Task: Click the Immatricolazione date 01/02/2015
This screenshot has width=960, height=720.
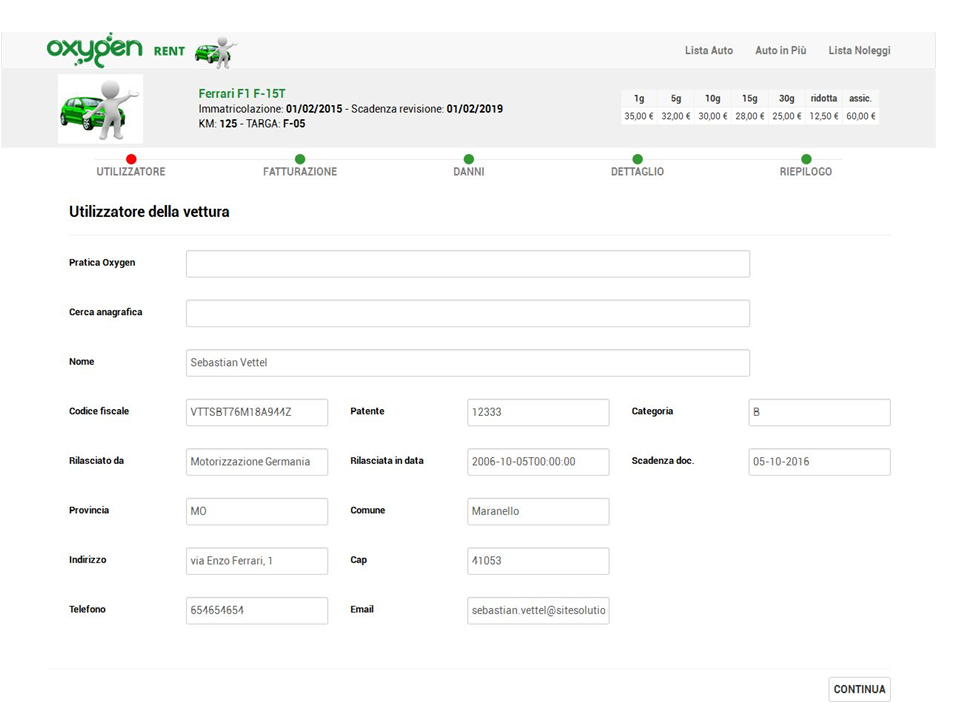Action: pyautogui.click(x=314, y=109)
